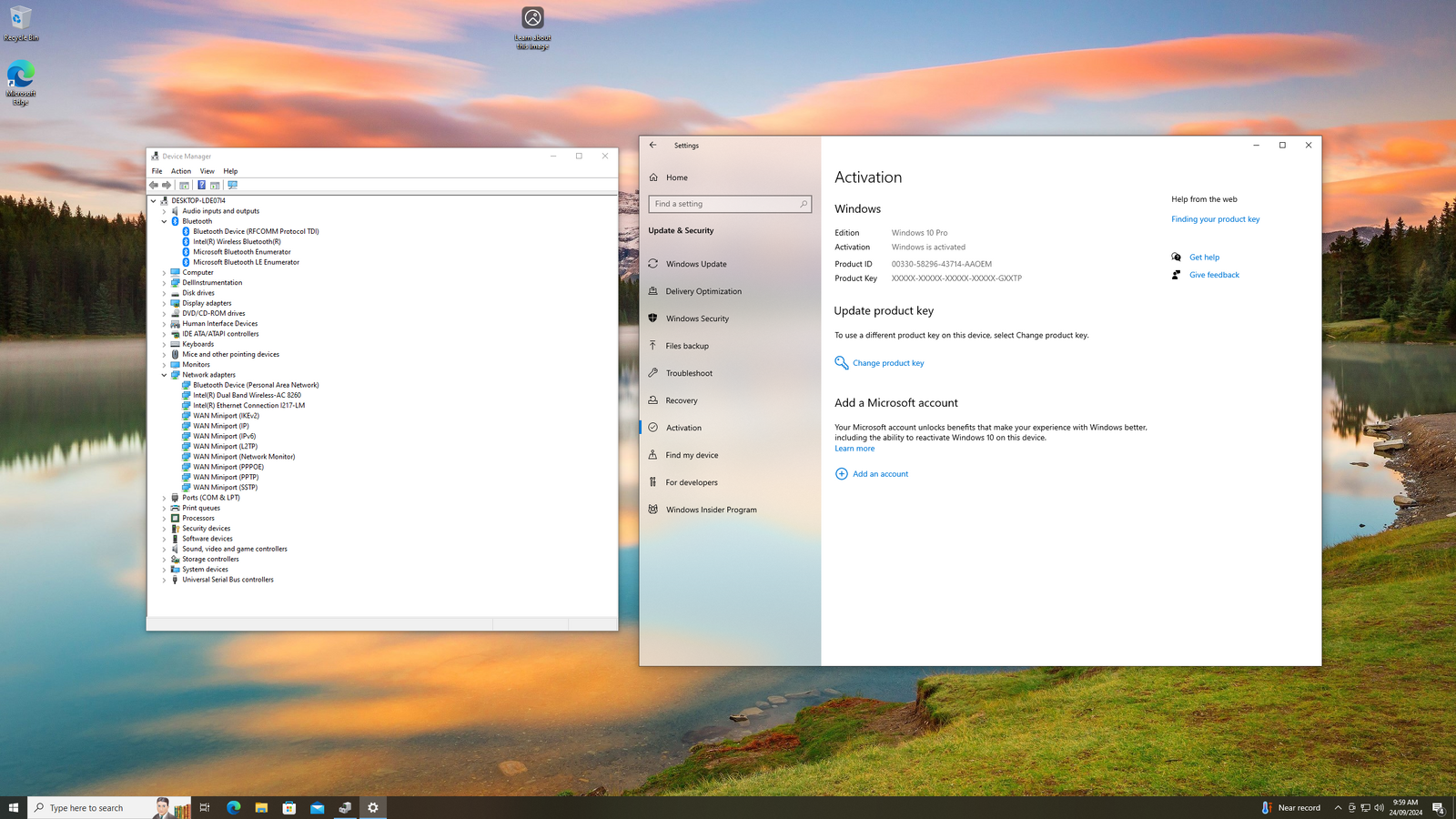The width and height of the screenshot is (1456, 819).
Task: Select WAN Miniport (PPPOE) adapter
Action: [x=227, y=467]
